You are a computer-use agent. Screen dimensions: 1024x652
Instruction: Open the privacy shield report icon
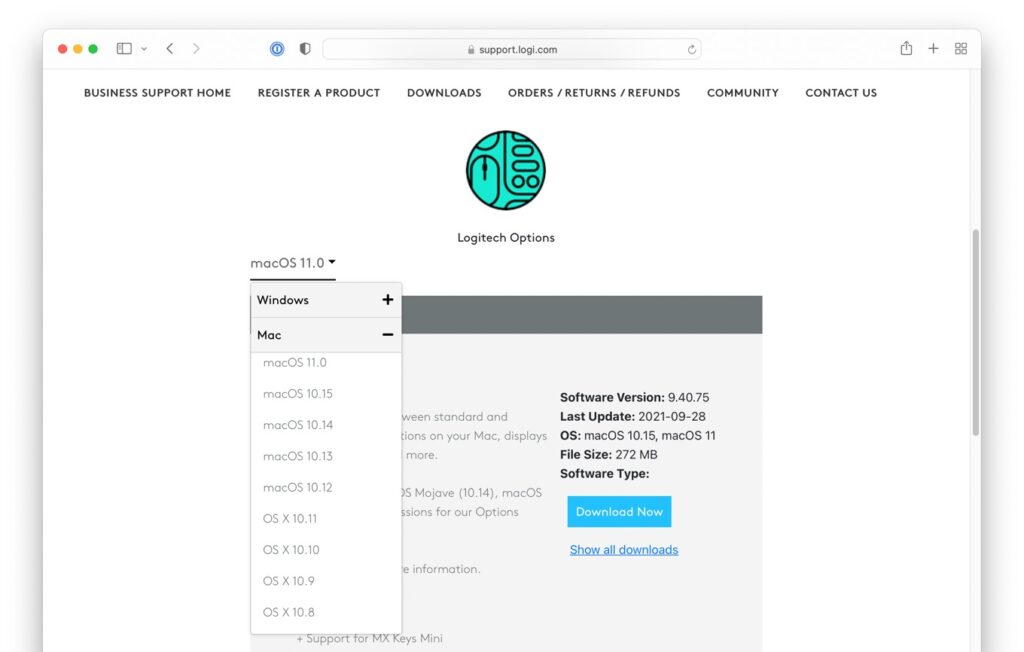coord(305,49)
